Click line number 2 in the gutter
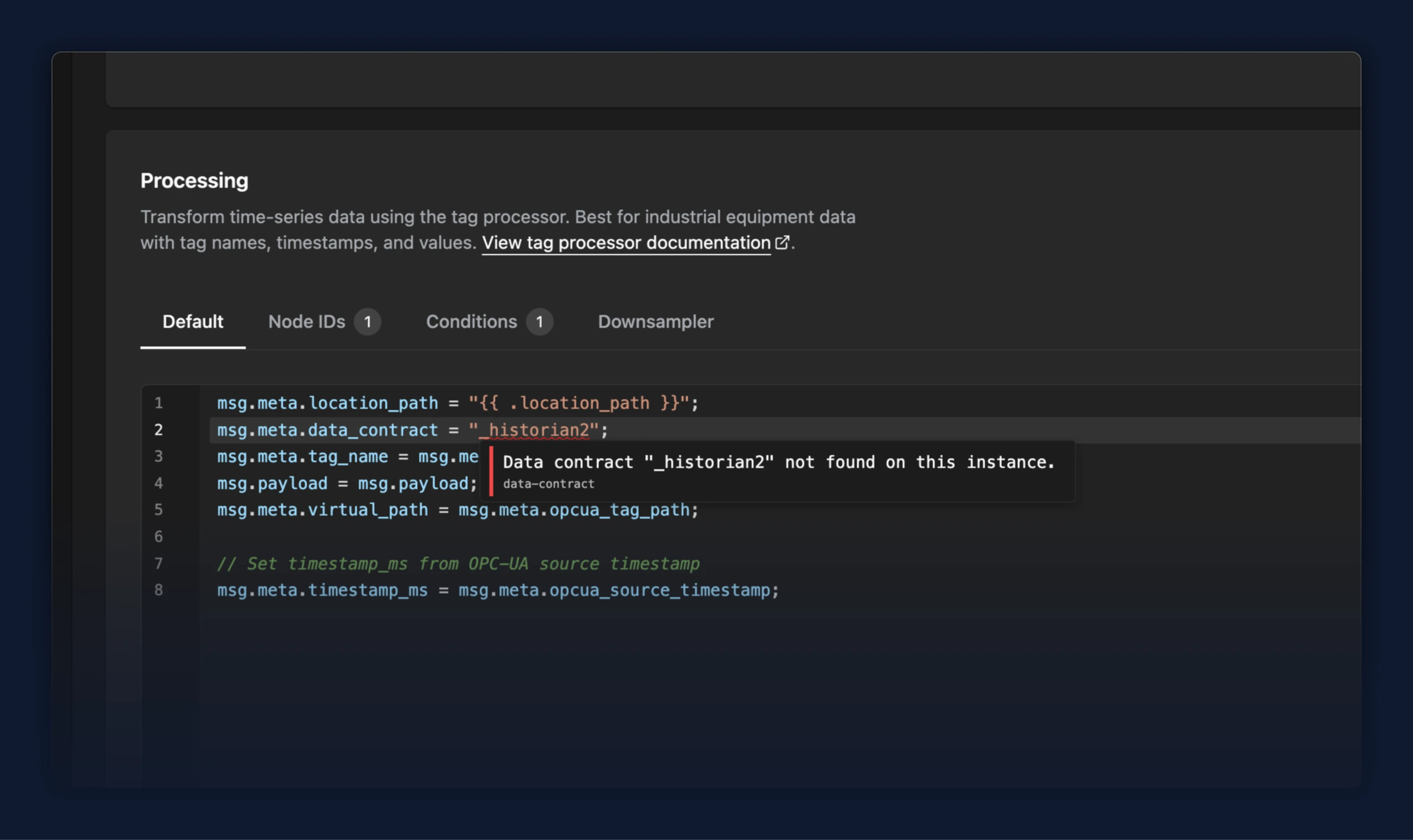The width and height of the screenshot is (1413, 840). [158, 429]
